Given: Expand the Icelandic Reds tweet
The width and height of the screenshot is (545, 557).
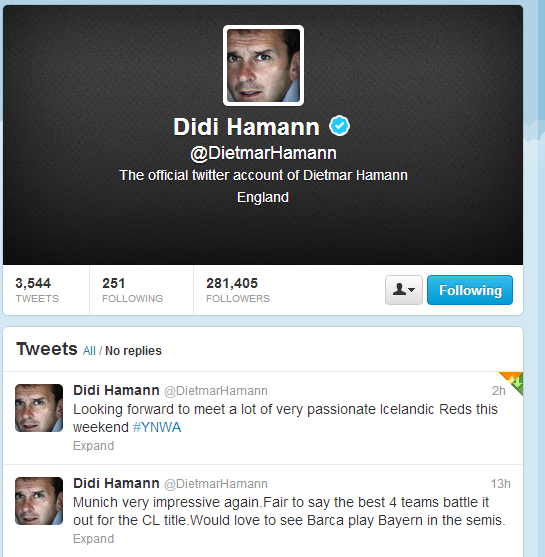Looking at the screenshot, I should [93, 446].
